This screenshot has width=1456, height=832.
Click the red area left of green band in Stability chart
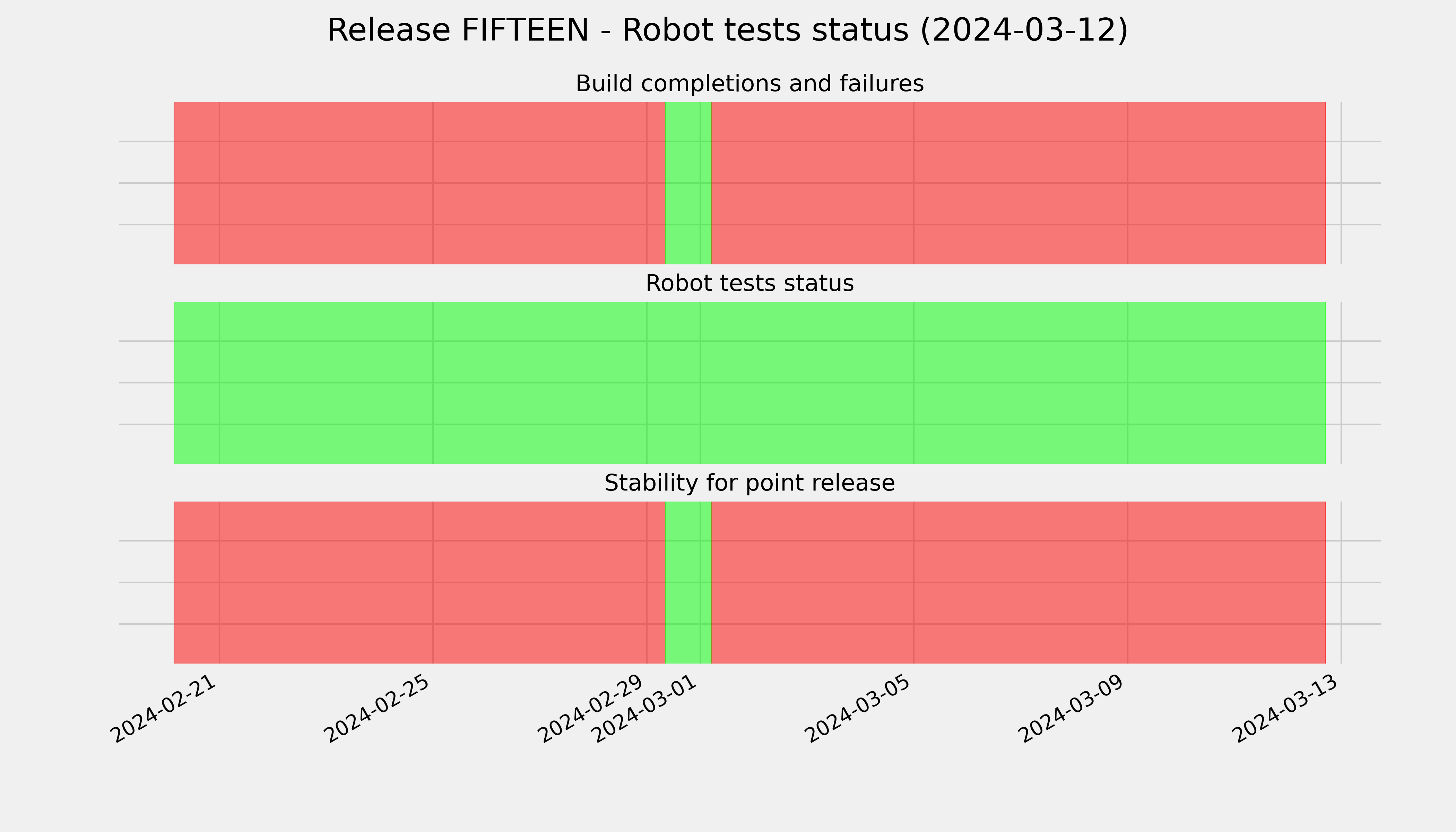(x=419, y=582)
